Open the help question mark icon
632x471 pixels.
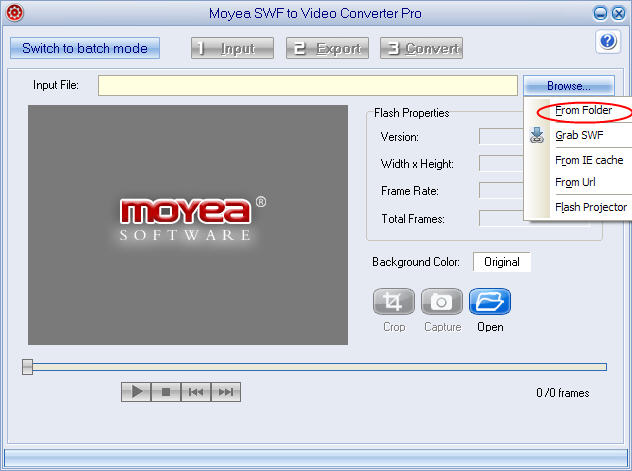608,41
